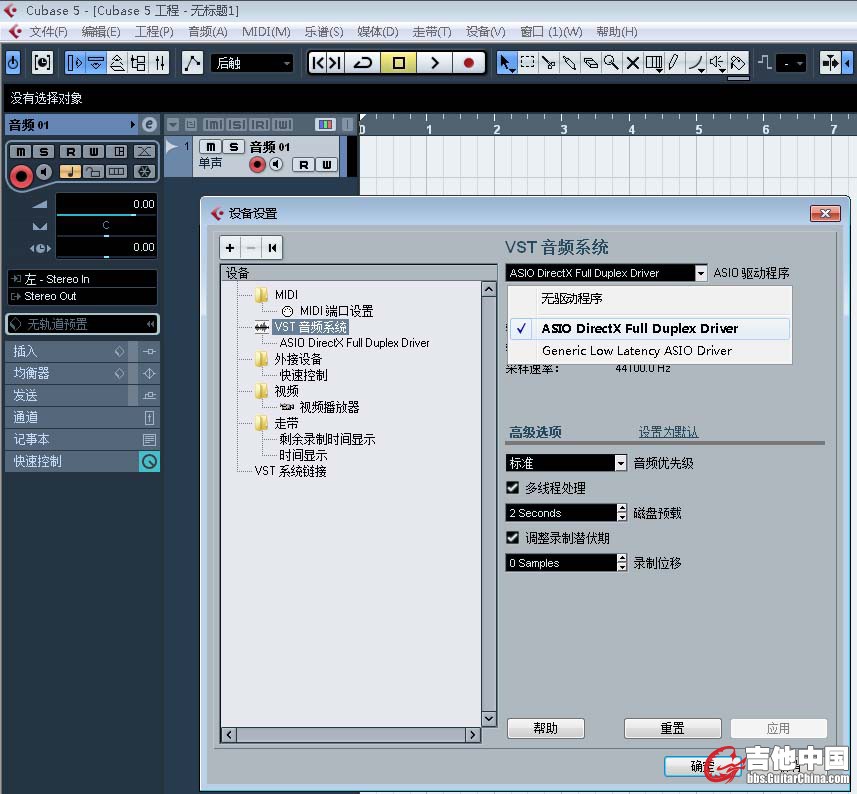Show the Inspector panel
857x794 pixels.
coord(75,63)
